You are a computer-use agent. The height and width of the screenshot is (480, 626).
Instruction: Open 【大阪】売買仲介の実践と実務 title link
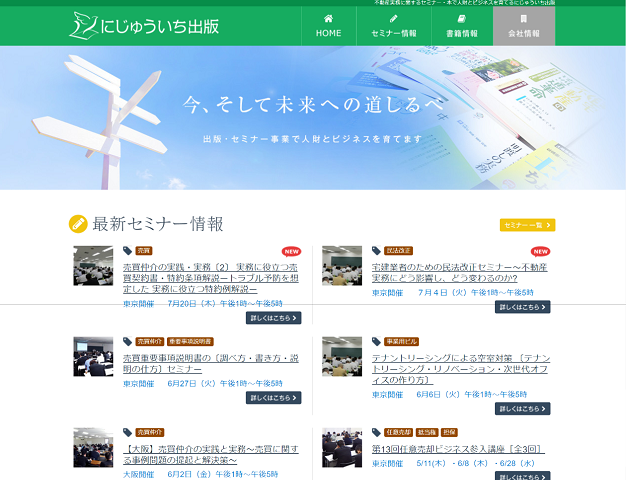click(210, 454)
